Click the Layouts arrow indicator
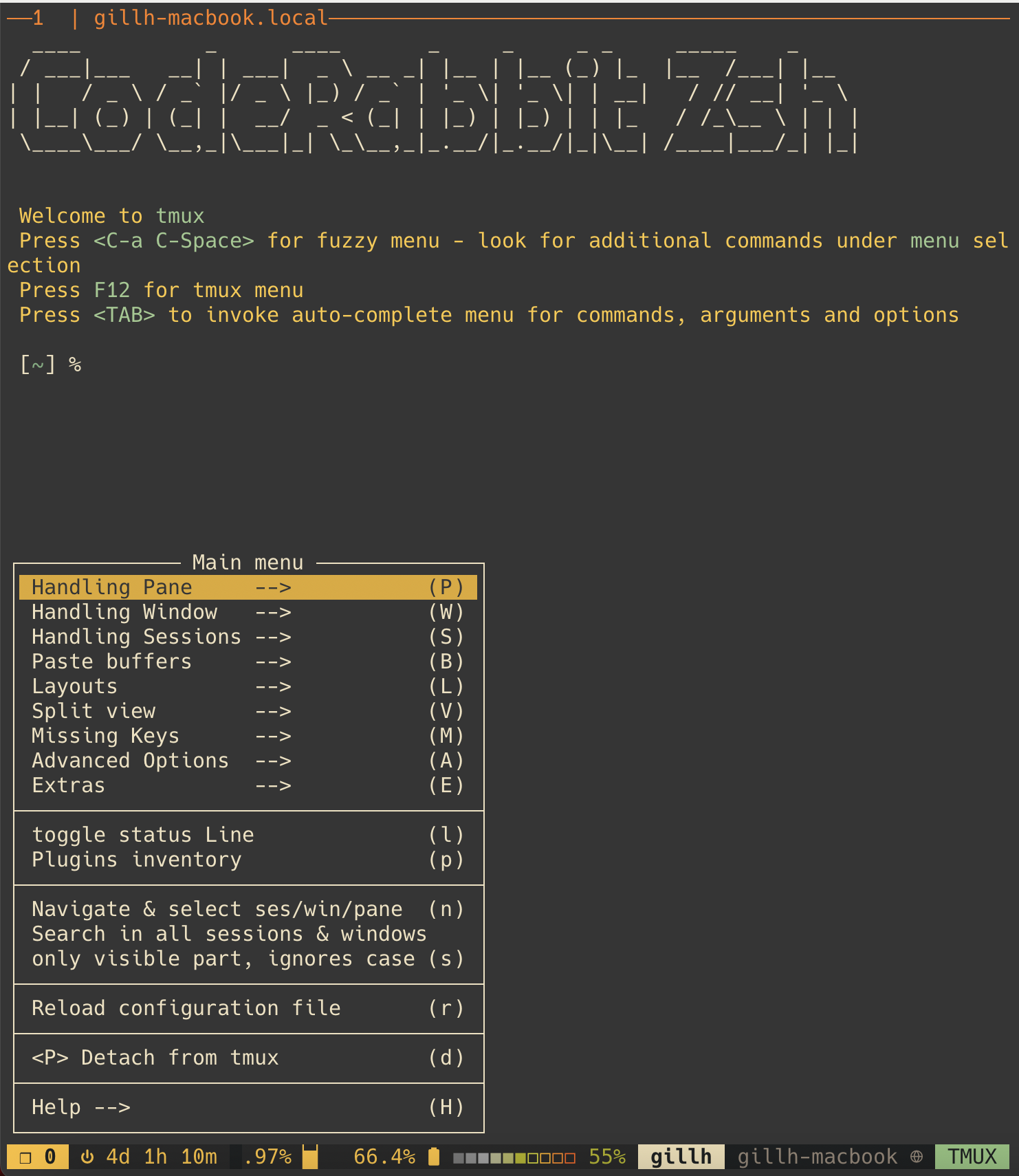1019x1176 pixels. tap(273, 687)
